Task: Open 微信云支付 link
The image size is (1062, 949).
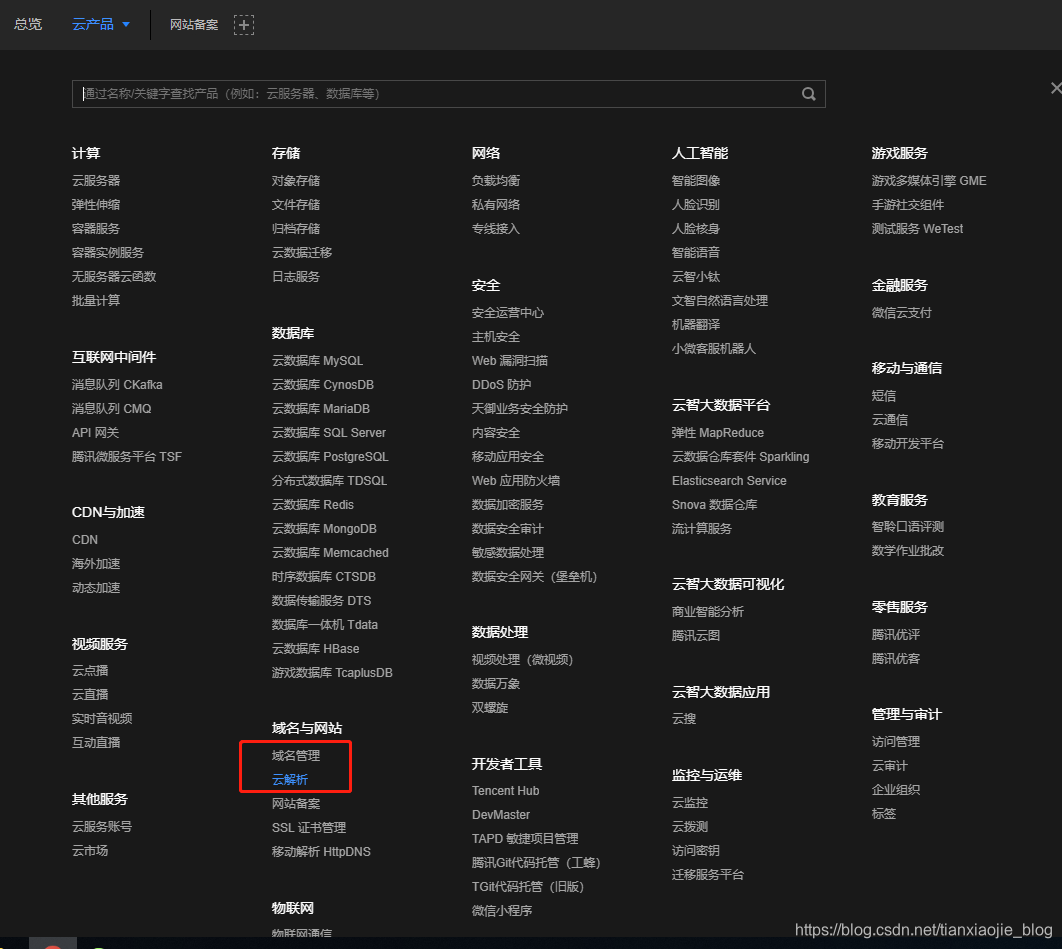Action: pos(901,313)
